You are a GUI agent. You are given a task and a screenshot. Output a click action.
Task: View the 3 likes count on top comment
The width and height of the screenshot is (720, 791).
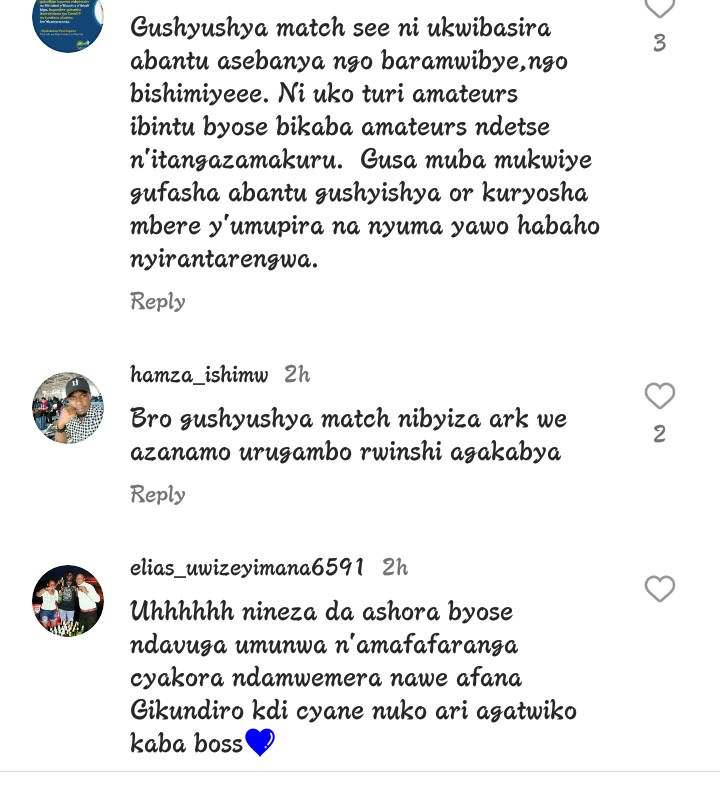pyautogui.click(x=659, y=43)
